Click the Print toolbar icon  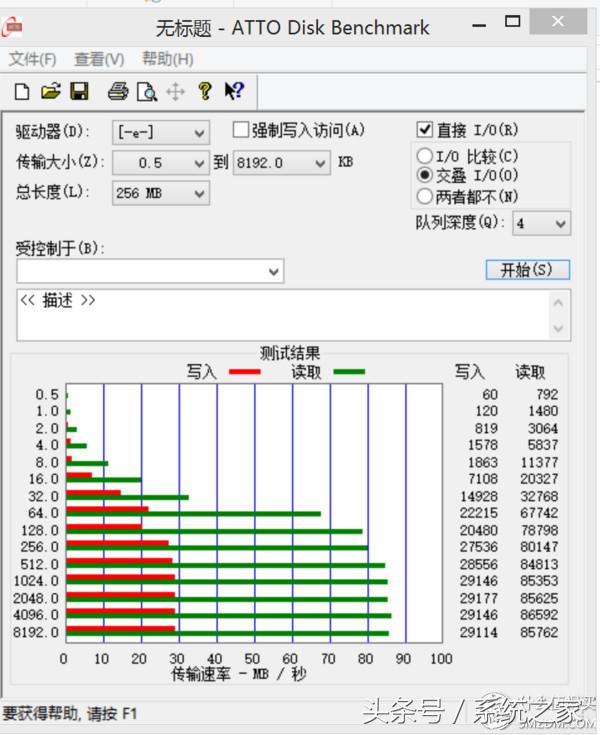(118, 91)
